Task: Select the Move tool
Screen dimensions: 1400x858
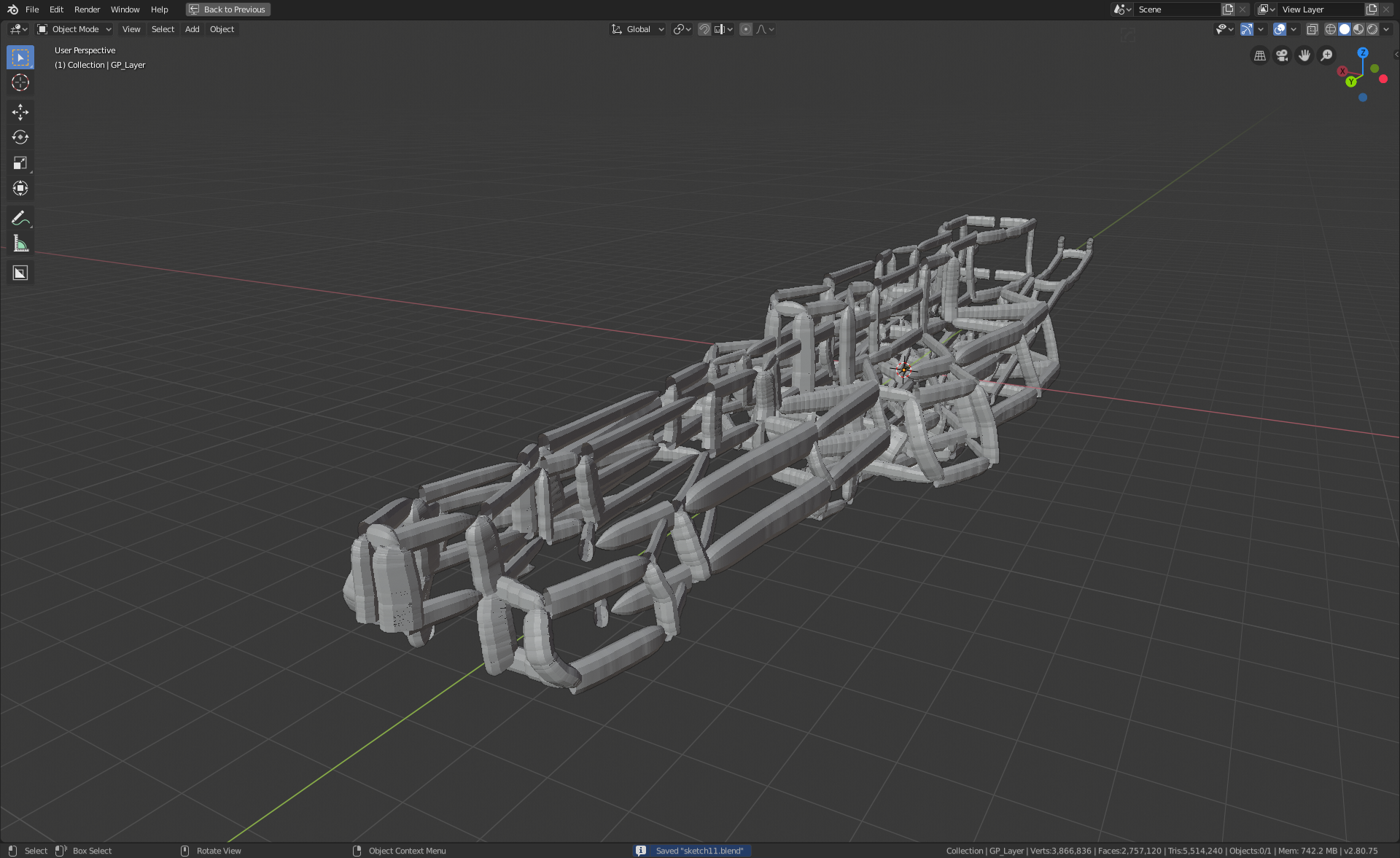Action: (x=20, y=112)
